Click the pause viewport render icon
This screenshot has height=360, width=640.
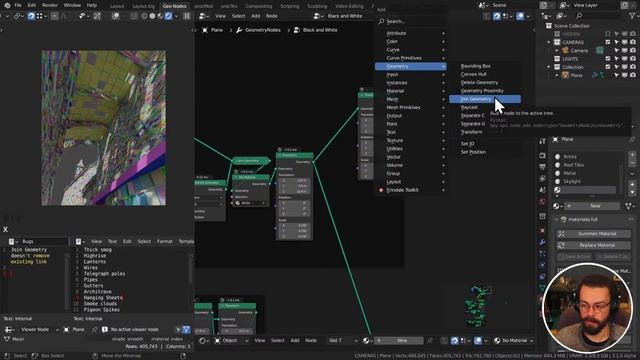point(187,16)
